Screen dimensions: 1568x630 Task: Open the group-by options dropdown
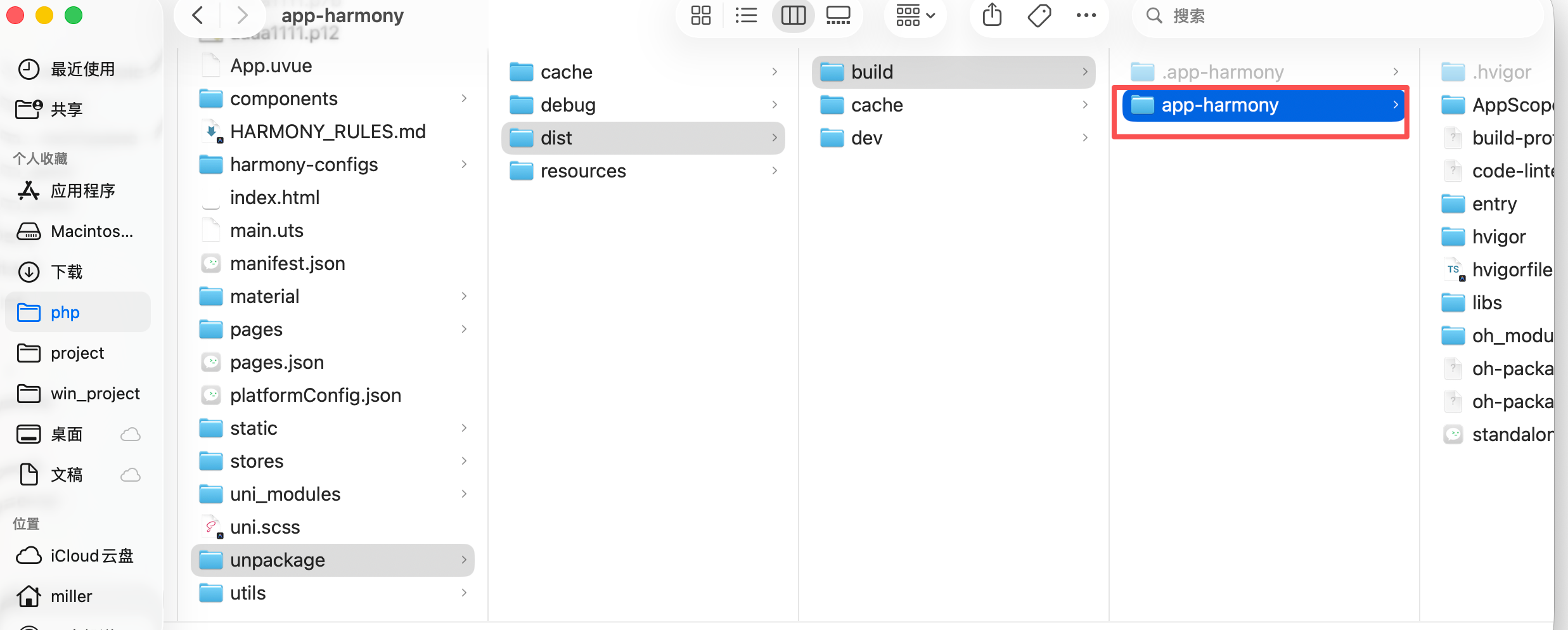point(915,15)
